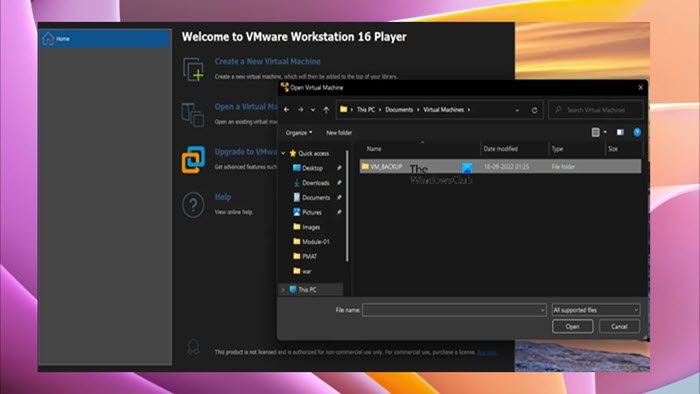Click the Open button

(x=572, y=326)
